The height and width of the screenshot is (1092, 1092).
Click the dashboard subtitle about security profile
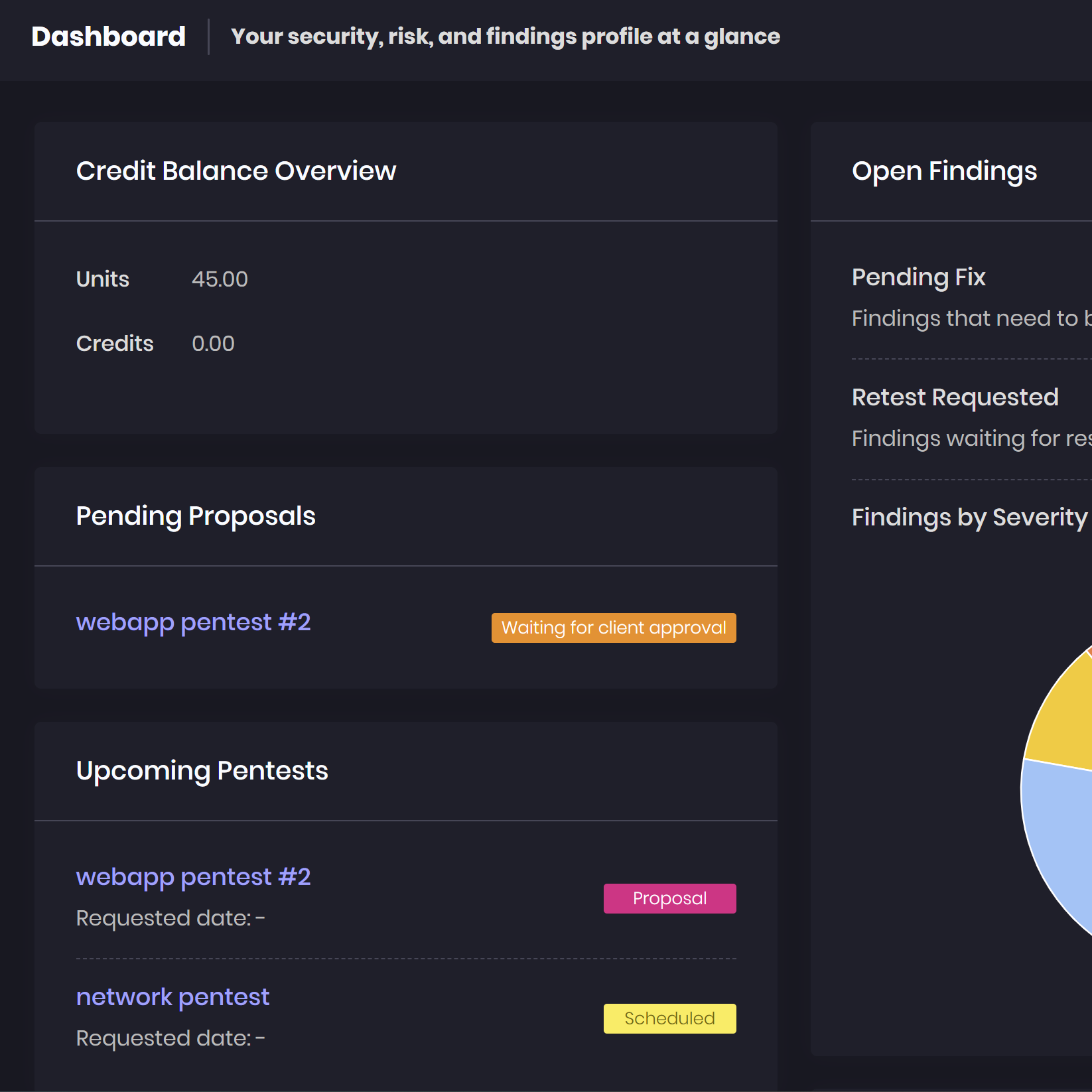(506, 36)
